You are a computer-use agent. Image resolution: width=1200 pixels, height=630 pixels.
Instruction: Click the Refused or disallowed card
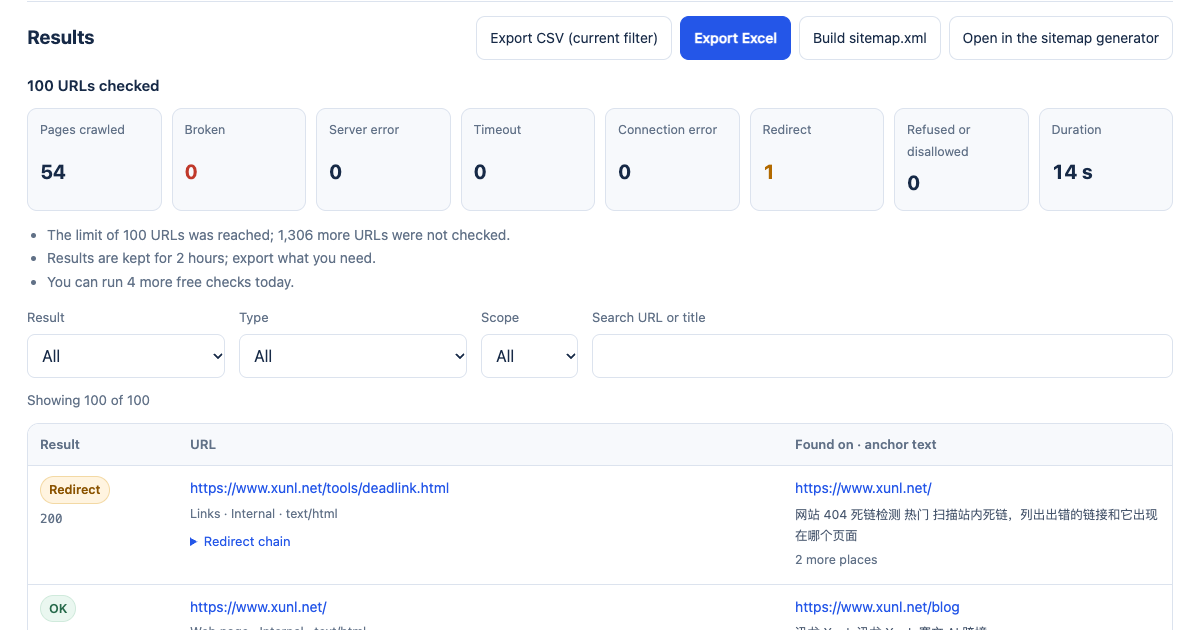961,159
